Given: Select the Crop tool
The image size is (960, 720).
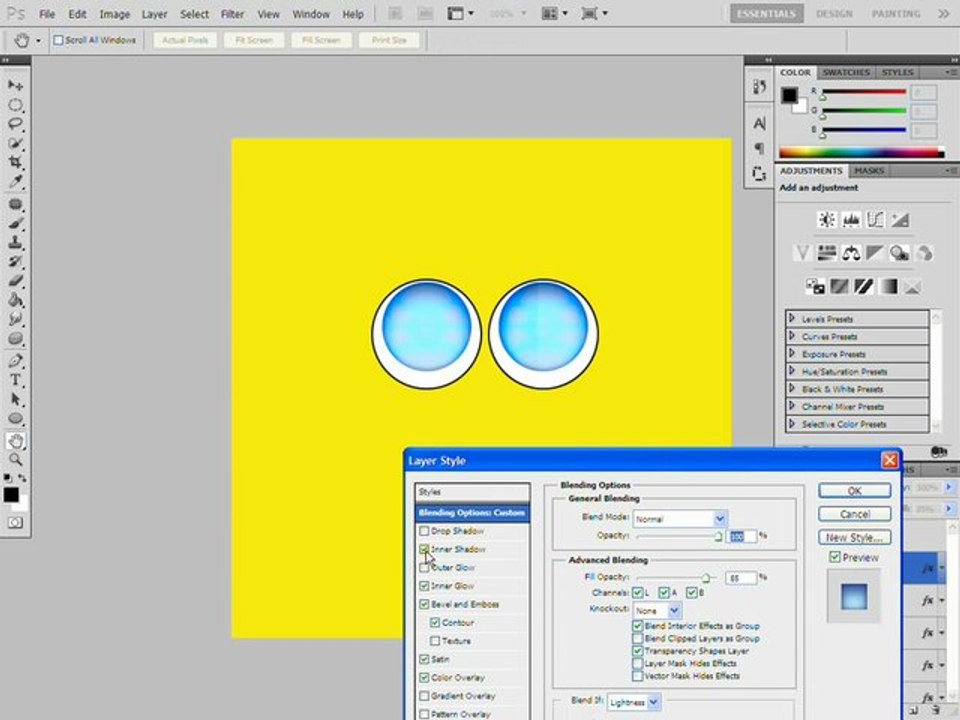Looking at the screenshot, I should [x=15, y=162].
